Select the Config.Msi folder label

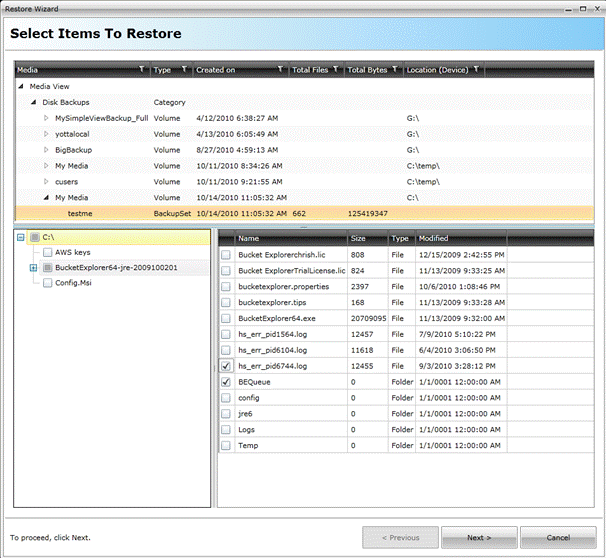tap(73, 283)
